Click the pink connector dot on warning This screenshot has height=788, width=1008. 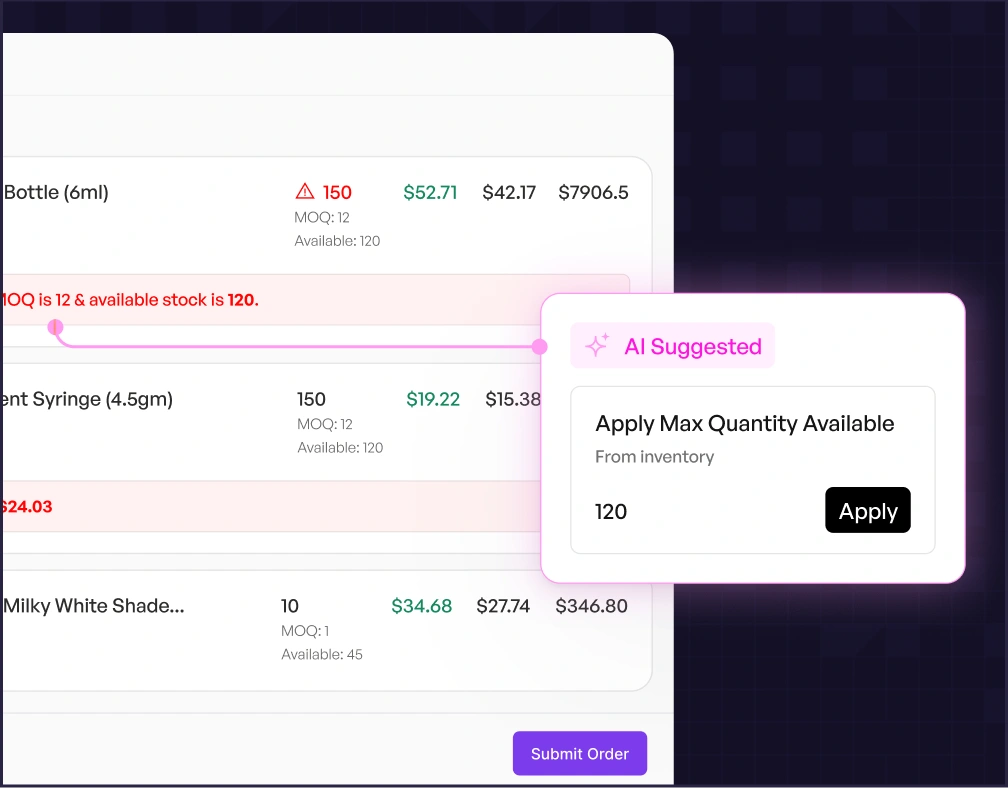[x=56, y=327]
